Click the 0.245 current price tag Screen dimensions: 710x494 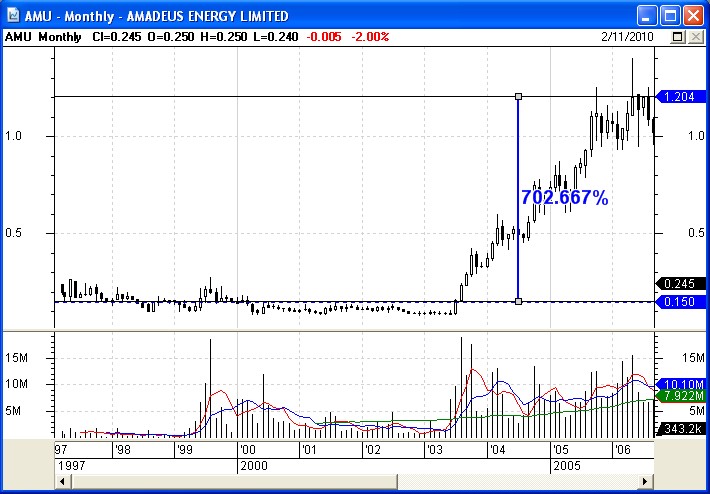(x=681, y=284)
